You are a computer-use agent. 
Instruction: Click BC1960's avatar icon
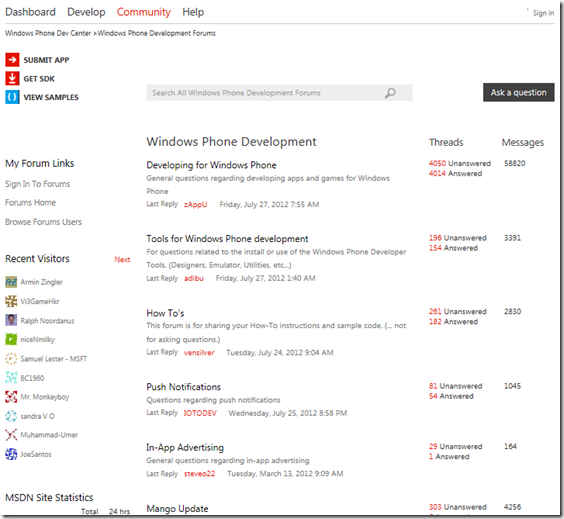(x=11, y=378)
